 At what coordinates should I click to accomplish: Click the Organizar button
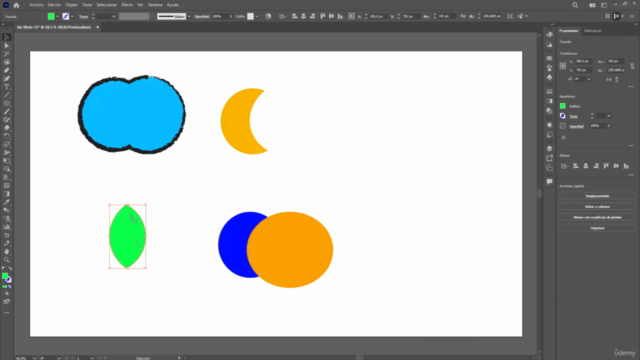click(597, 228)
